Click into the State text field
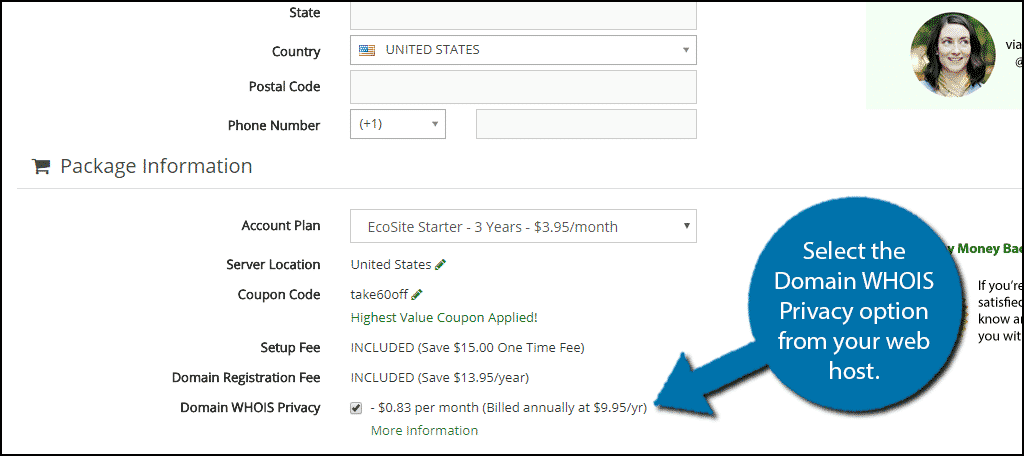The image size is (1024, 456). tap(523, 14)
